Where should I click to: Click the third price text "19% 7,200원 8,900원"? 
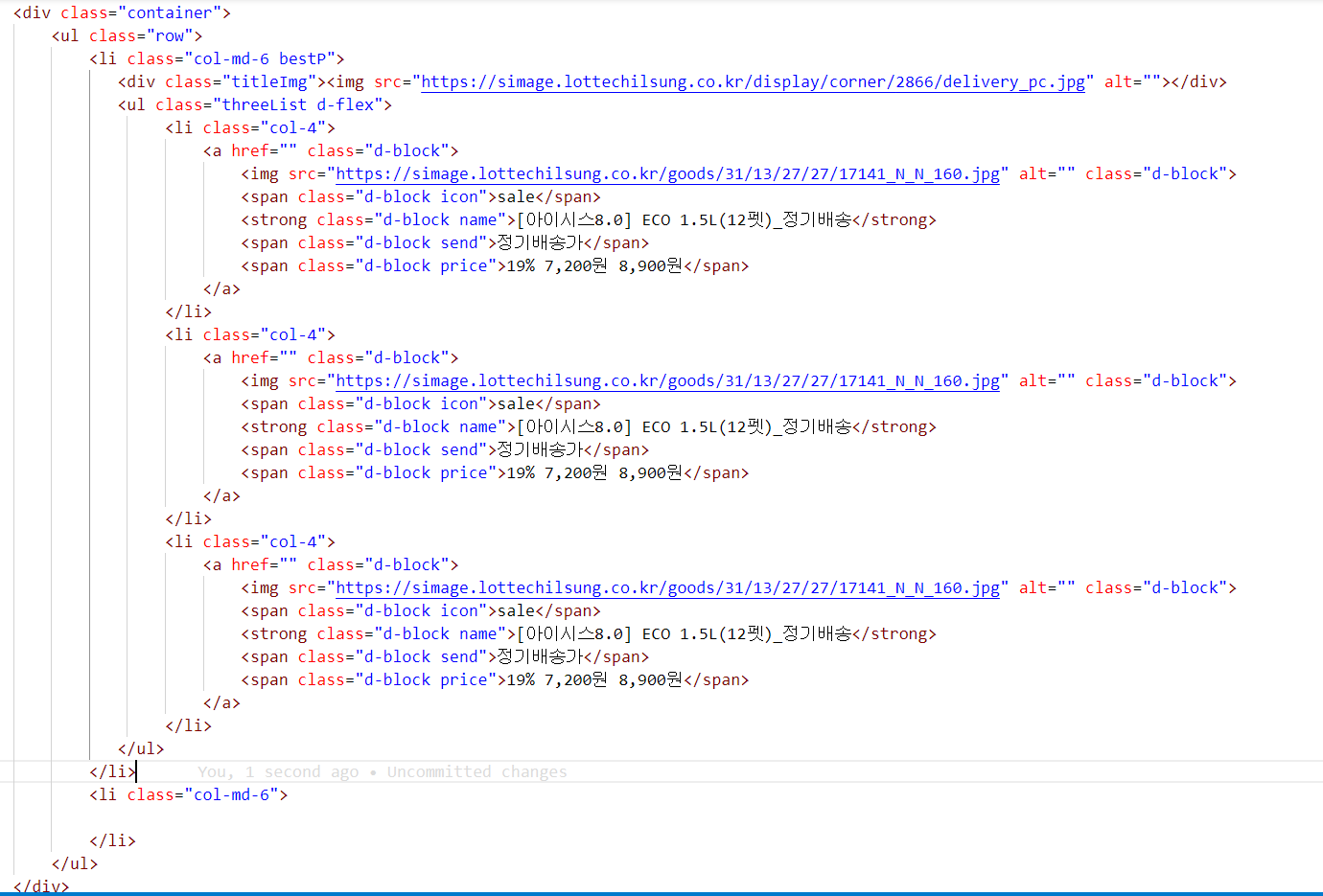594,679
